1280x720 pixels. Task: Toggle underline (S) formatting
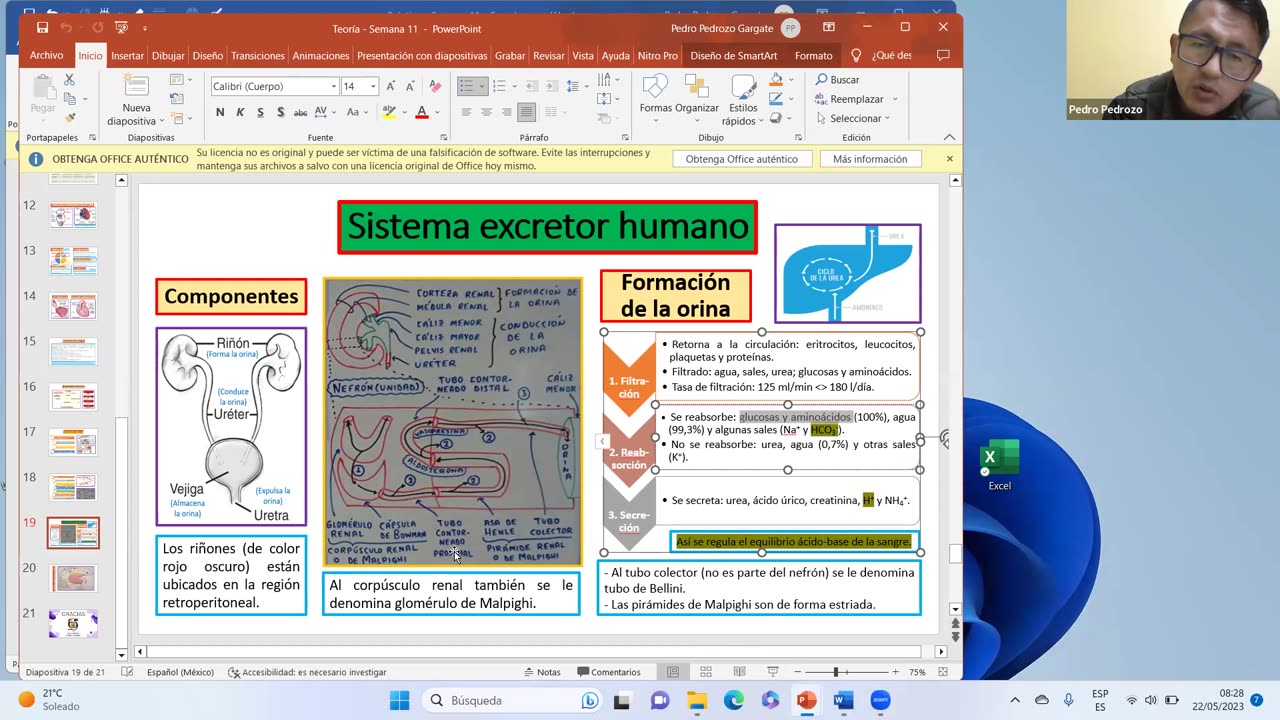[x=260, y=112]
